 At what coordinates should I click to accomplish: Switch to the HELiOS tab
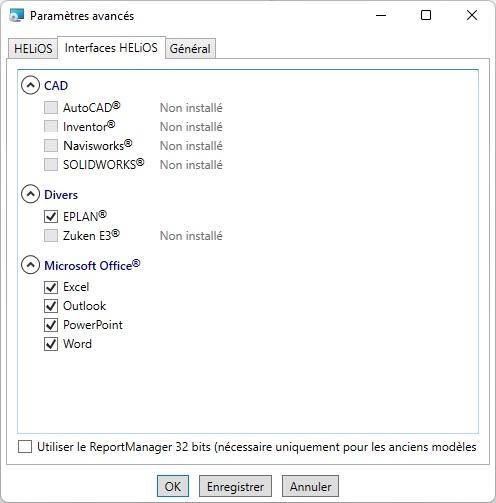33,49
